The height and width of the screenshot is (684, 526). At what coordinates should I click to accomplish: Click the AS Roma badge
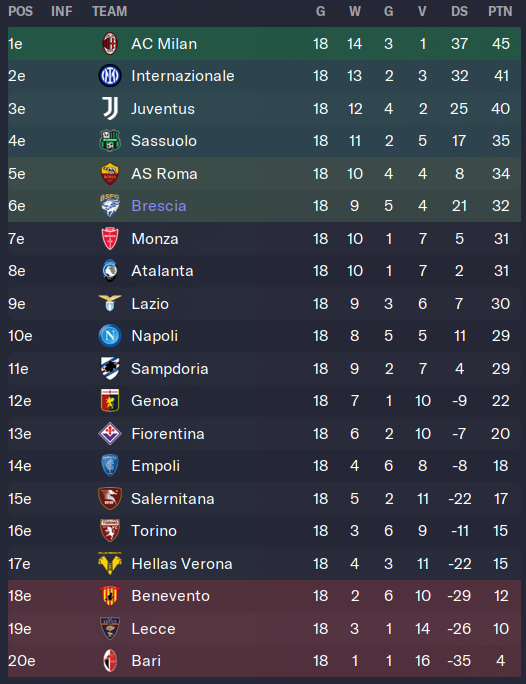click(110, 174)
